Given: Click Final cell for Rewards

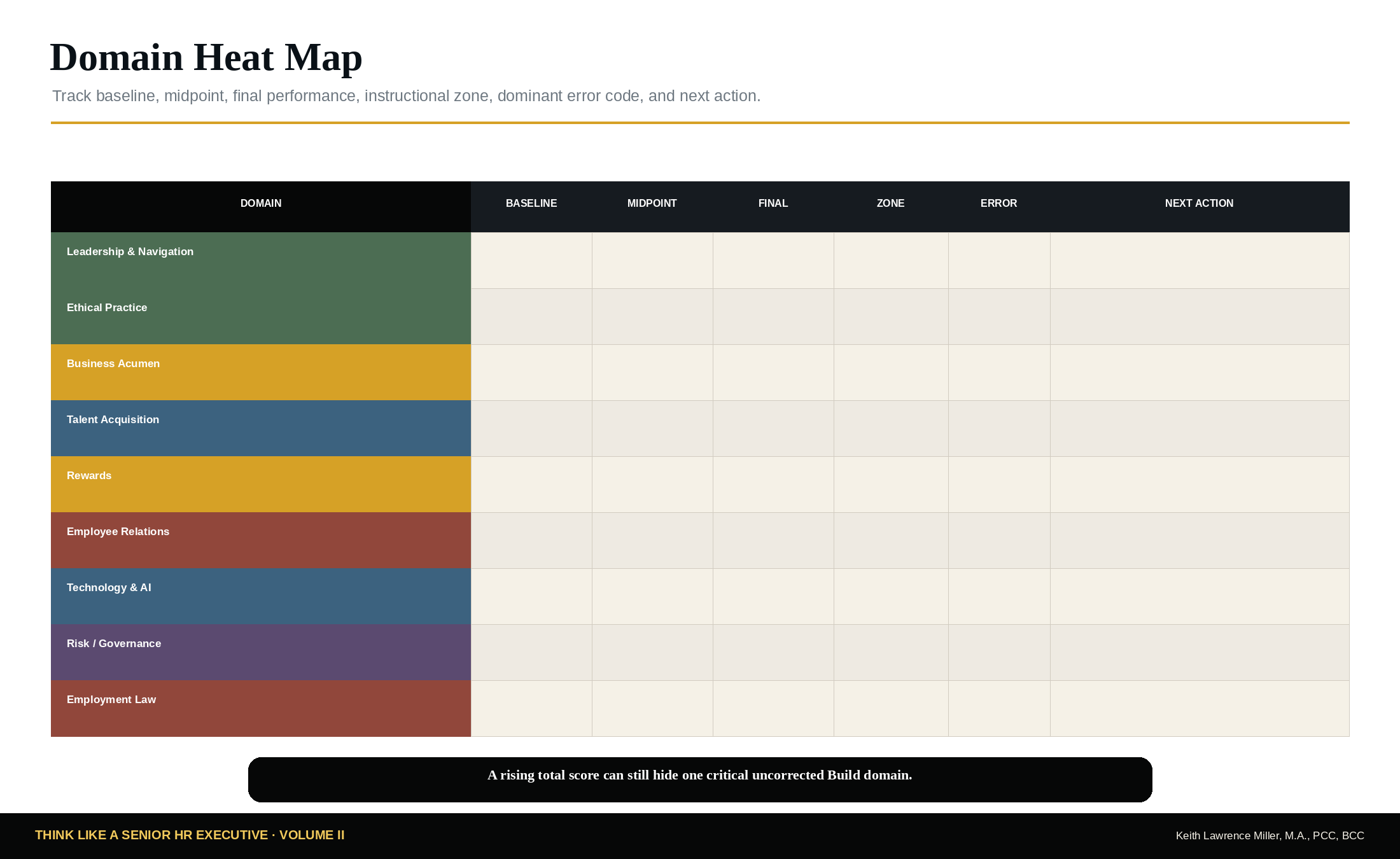Looking at the screenshot, I should click(x=773, y=485).
